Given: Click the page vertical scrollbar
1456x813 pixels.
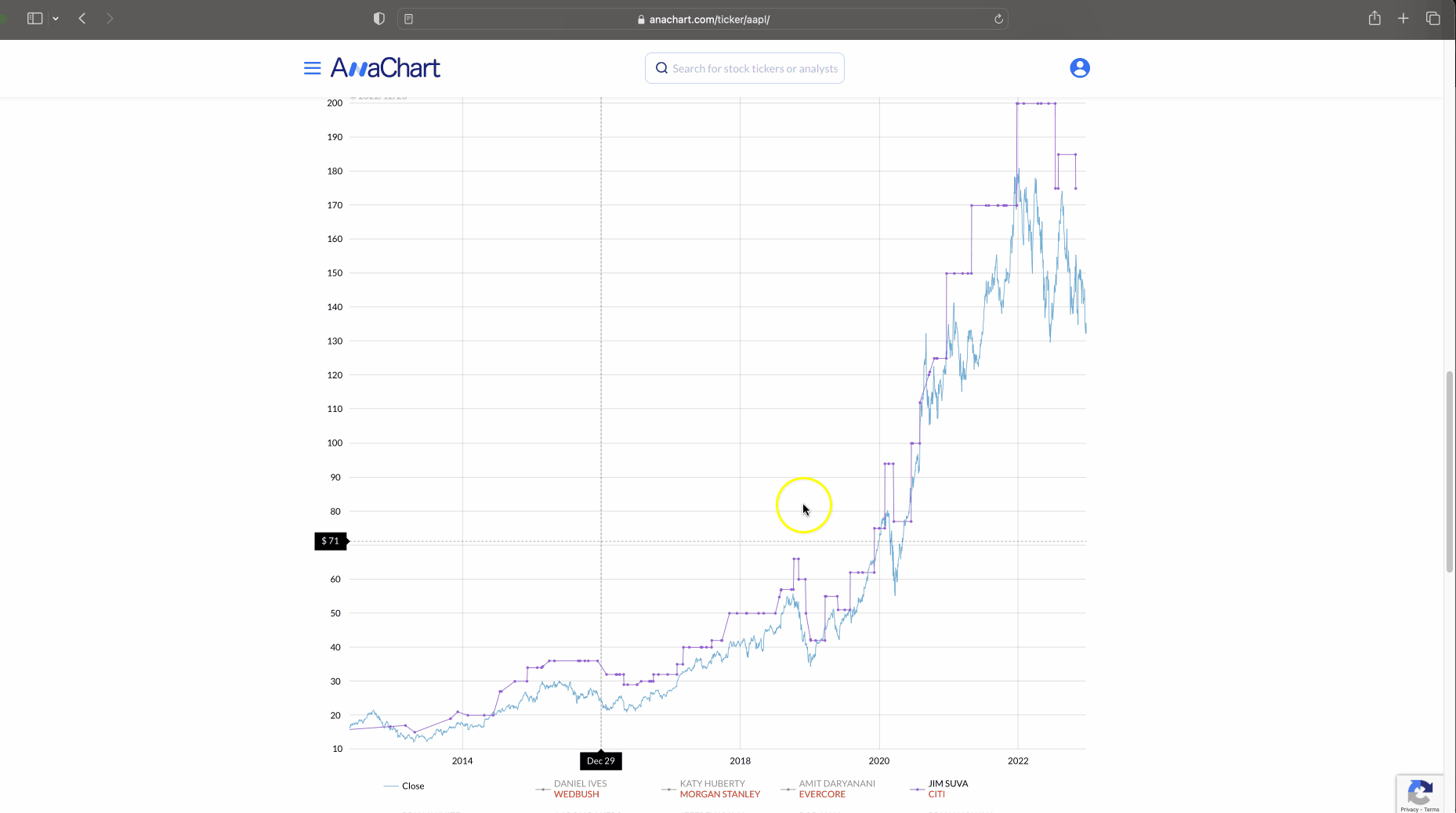Looking at the screenshot, I should tap(1449, 472).
